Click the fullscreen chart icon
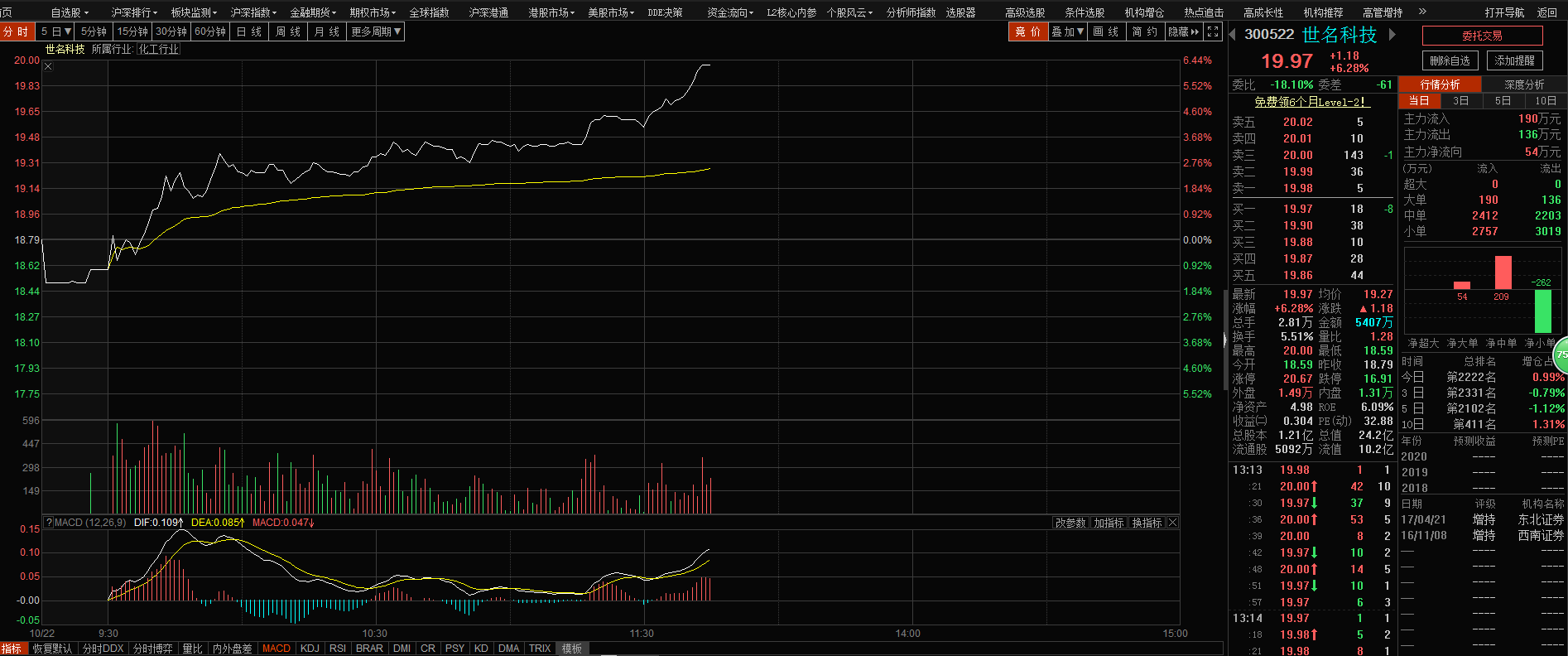This screenshot has height=656, width=1568. click(1213, 31)
